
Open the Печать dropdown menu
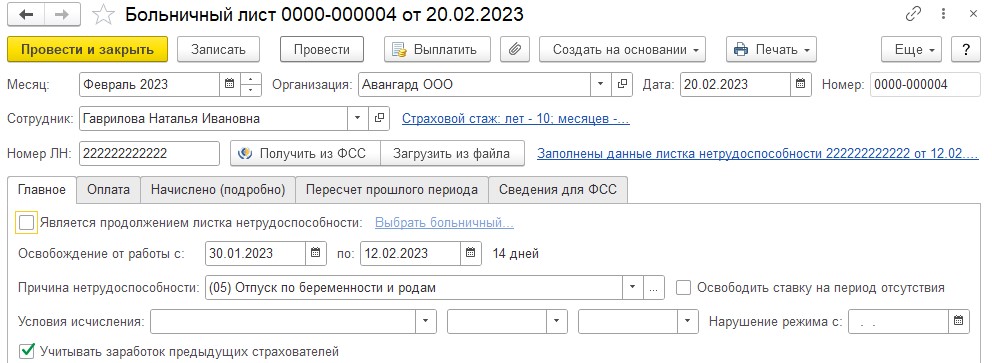[x=771, y=49]
